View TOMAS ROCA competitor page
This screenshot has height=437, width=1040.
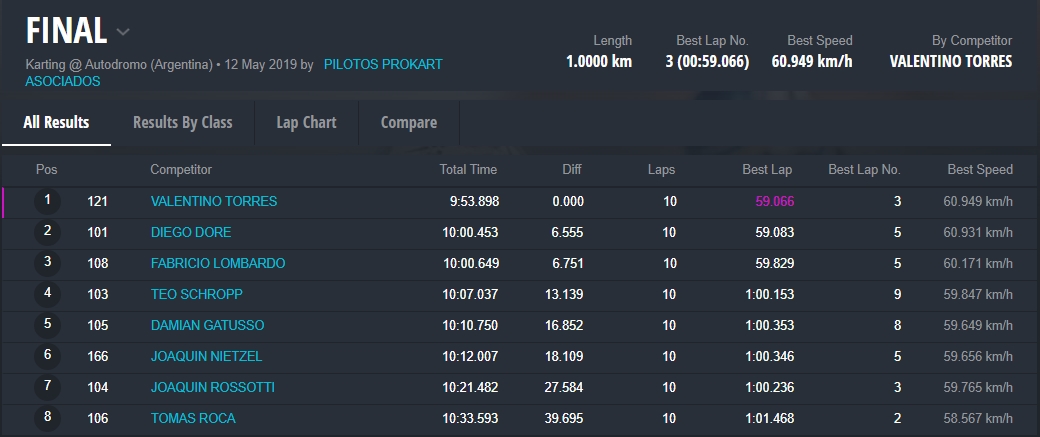point(193,418)
